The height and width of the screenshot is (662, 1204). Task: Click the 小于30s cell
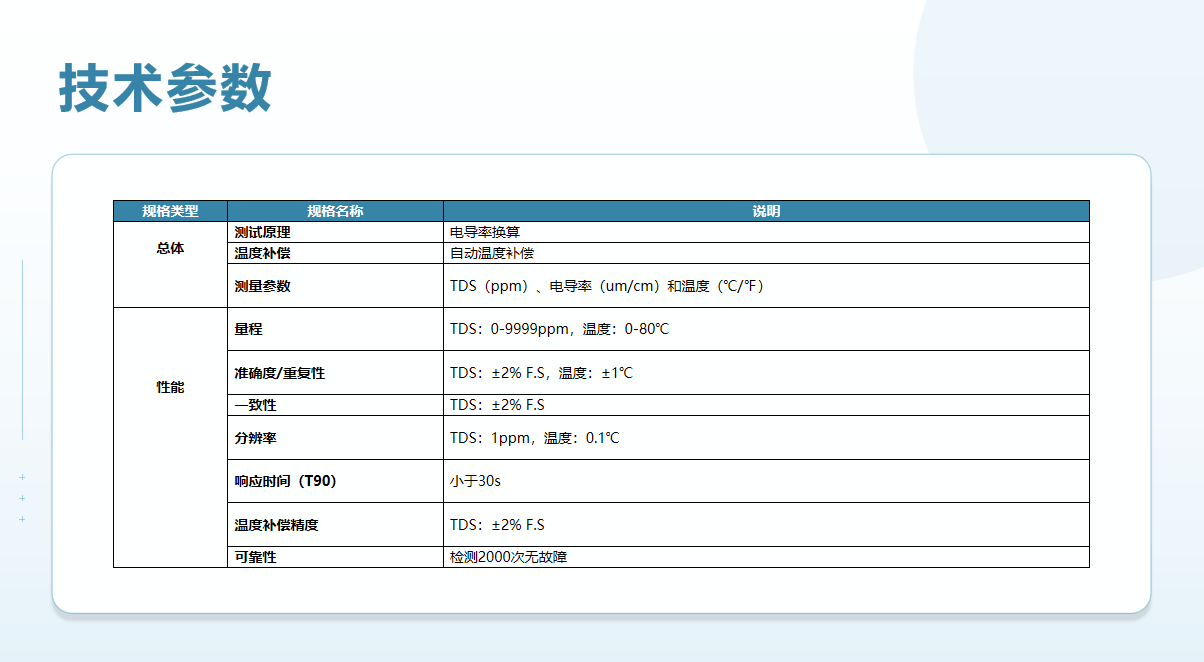coord(766,481)
